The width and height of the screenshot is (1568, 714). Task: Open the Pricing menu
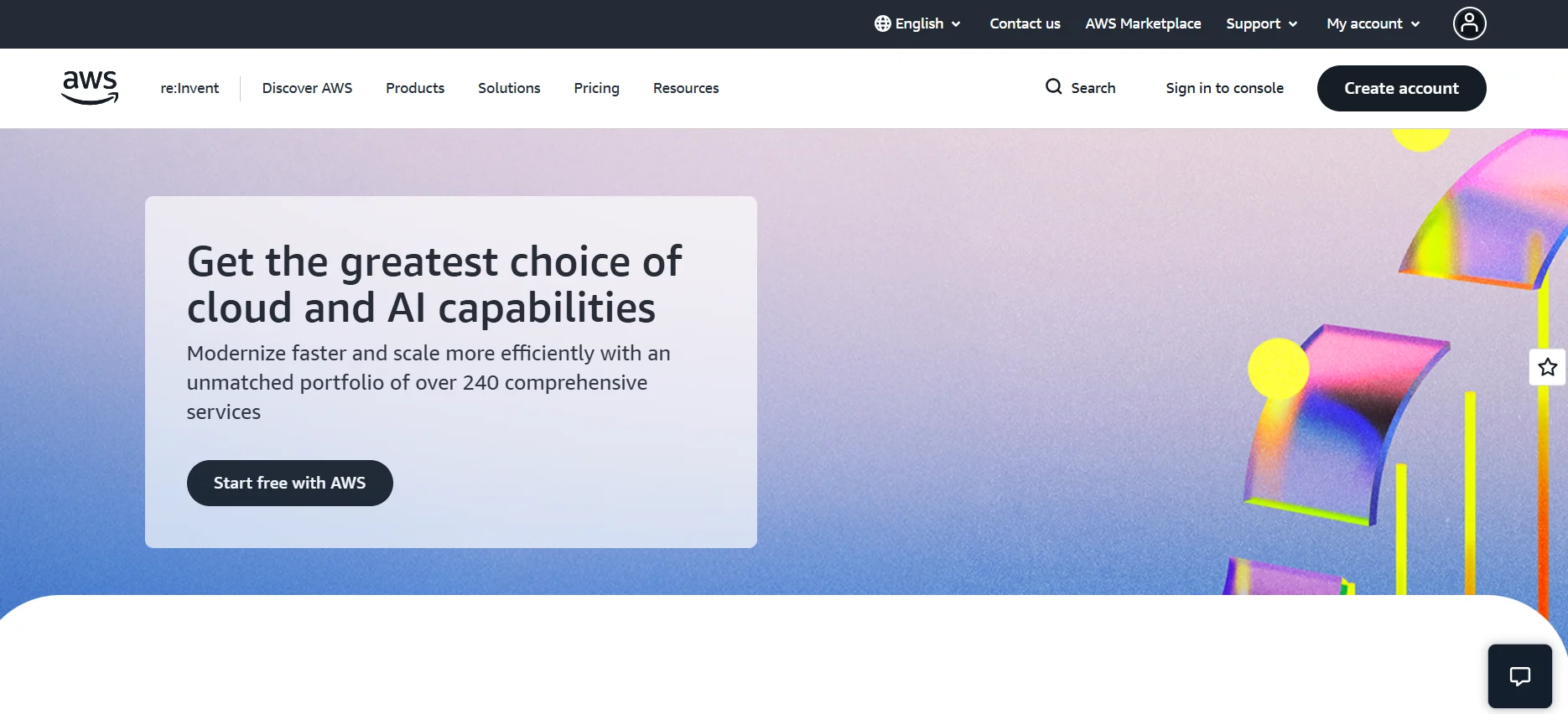[596, 88]
